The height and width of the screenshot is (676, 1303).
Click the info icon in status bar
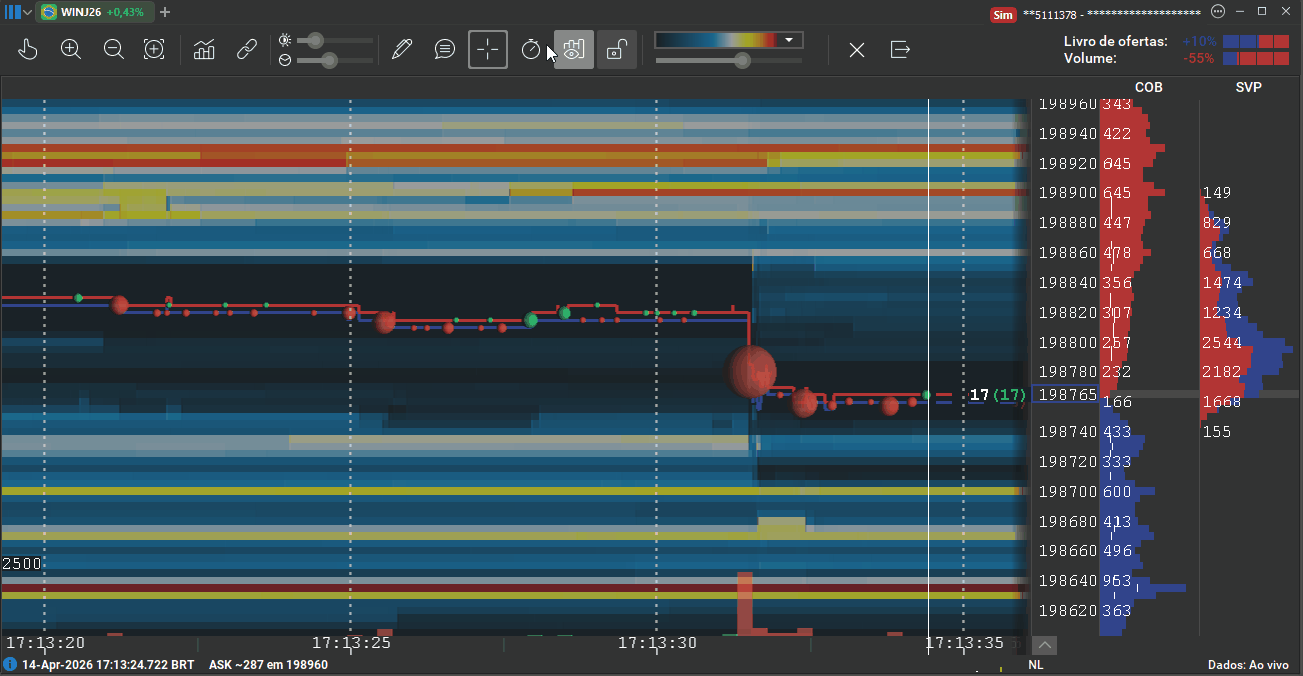point(10,664)
